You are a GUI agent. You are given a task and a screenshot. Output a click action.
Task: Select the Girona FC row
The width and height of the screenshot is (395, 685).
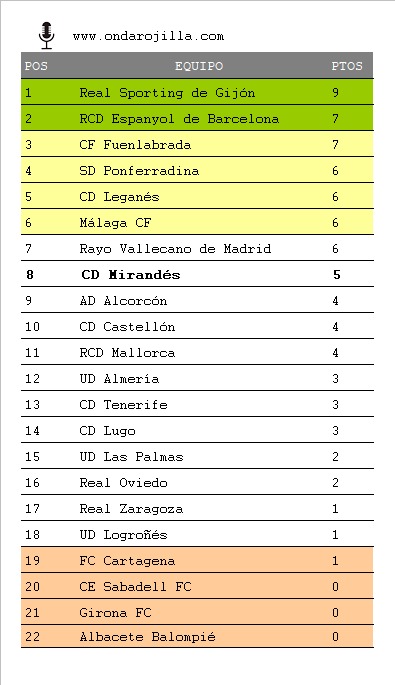197,612
